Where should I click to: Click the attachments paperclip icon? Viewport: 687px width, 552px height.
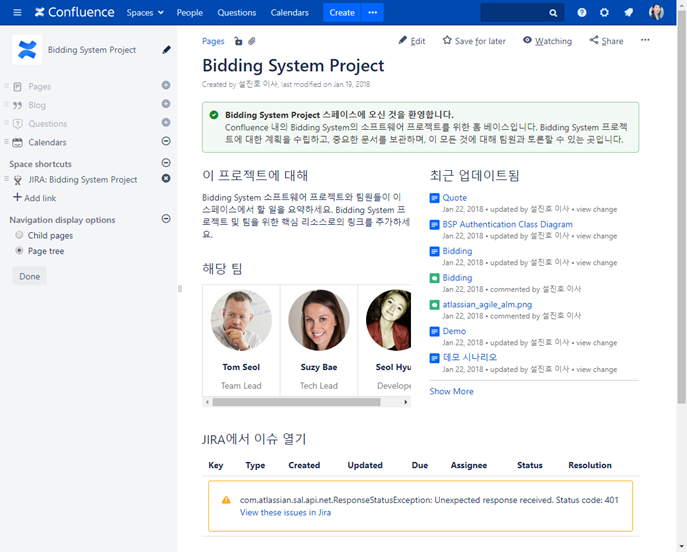click(x=251, y=41)
